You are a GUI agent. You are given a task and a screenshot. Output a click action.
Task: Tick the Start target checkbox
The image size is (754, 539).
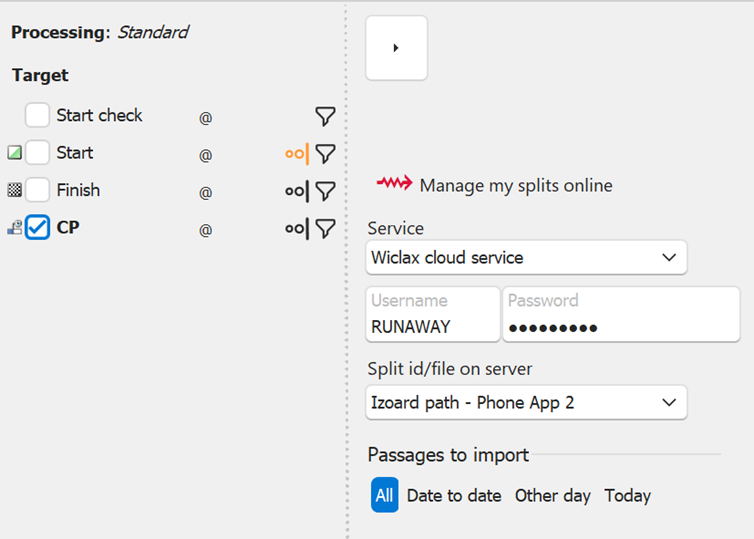point(38,153)
